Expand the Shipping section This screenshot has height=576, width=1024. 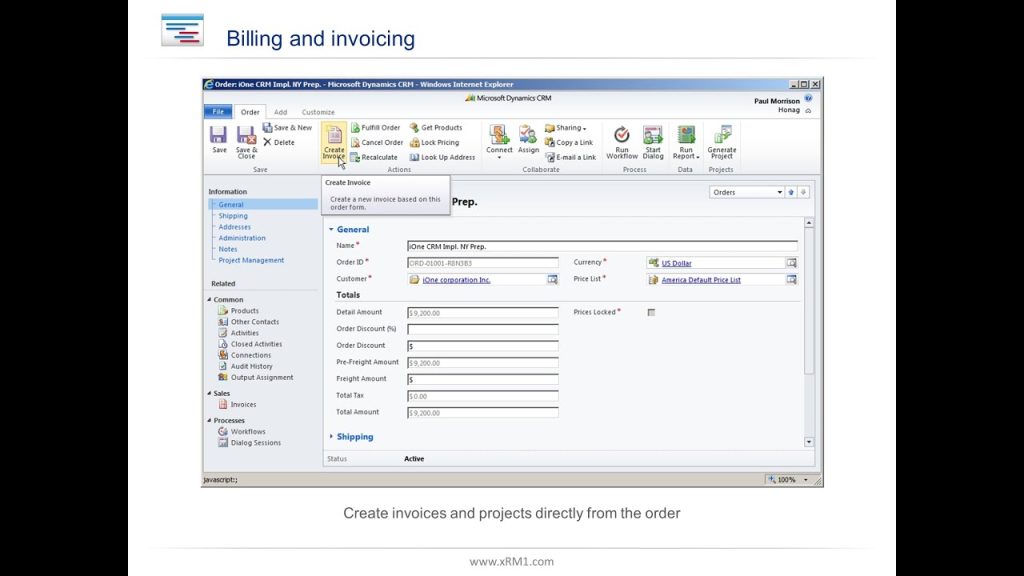tap(331, 436)
